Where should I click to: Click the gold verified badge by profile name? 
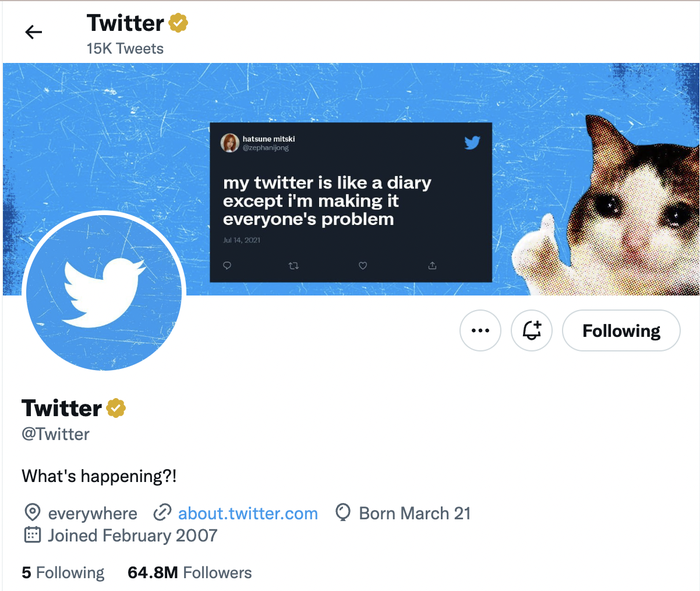click(116, 408)
